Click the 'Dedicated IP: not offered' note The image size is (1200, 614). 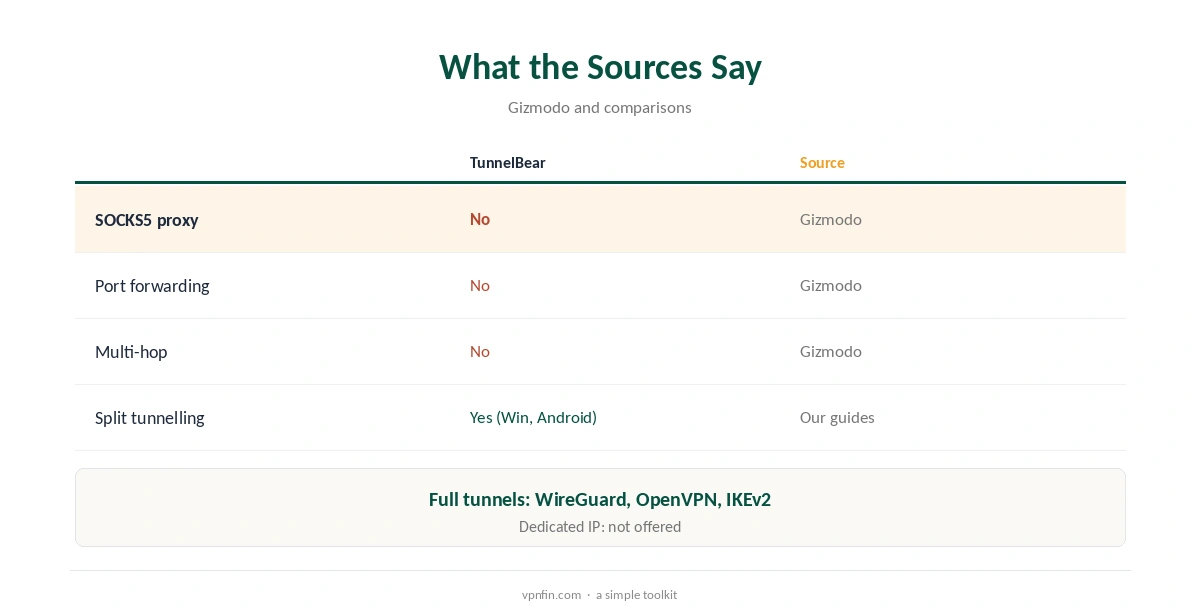[x=600, y=526]
